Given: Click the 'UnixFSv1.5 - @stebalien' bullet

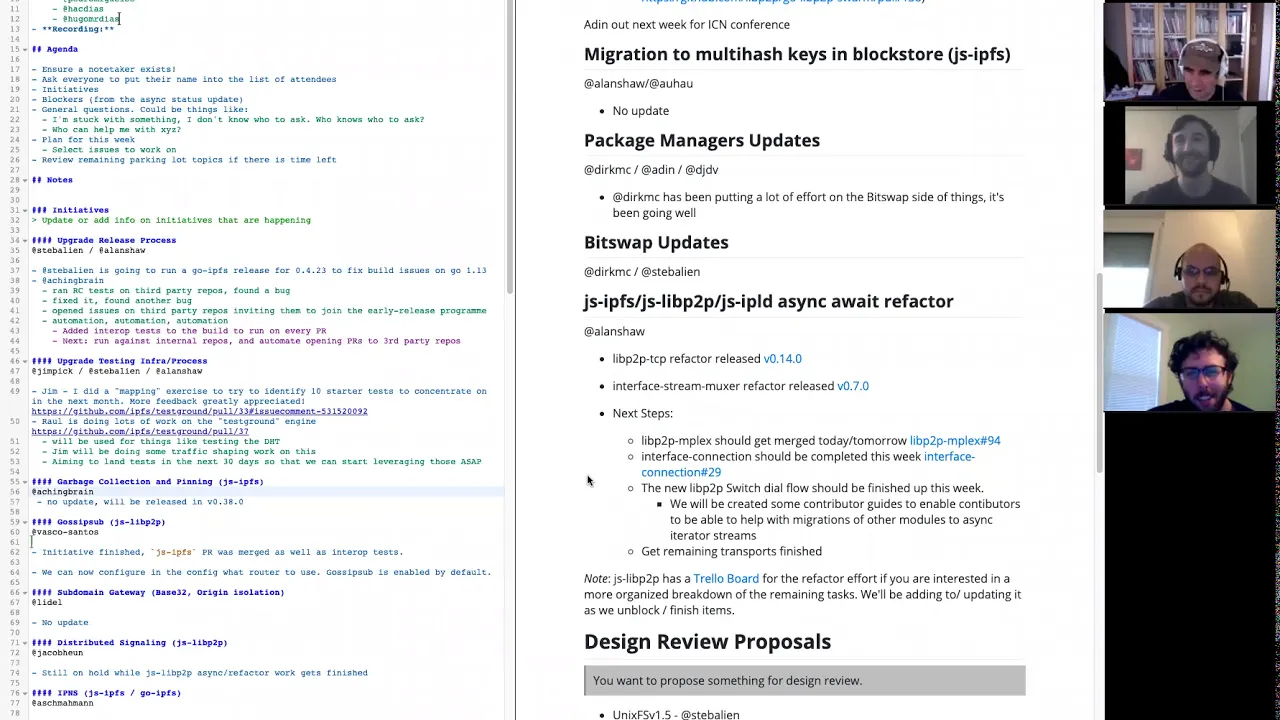Looking at the screenshot, I should pyautogui.click(x=676, y=714).
